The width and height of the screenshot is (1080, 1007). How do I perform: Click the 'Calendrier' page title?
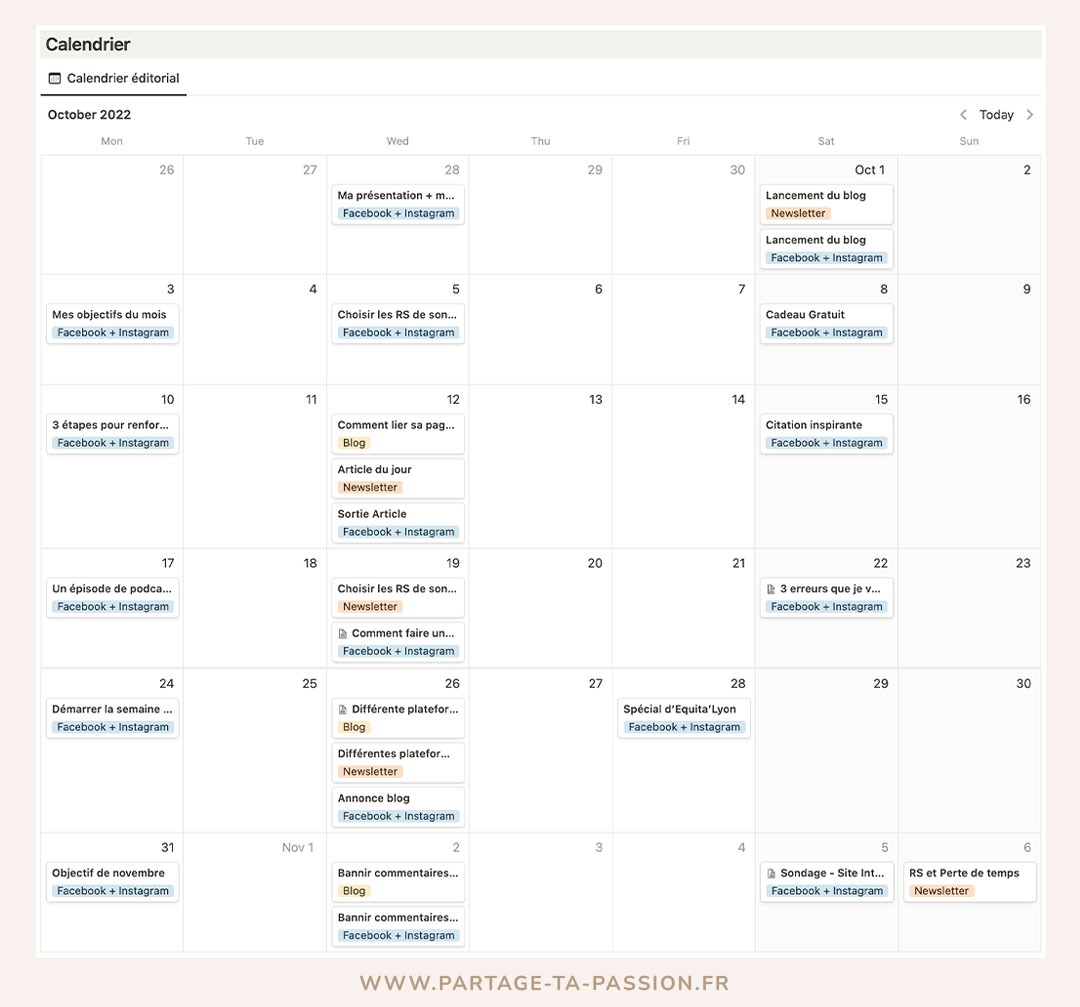(87, 44)
